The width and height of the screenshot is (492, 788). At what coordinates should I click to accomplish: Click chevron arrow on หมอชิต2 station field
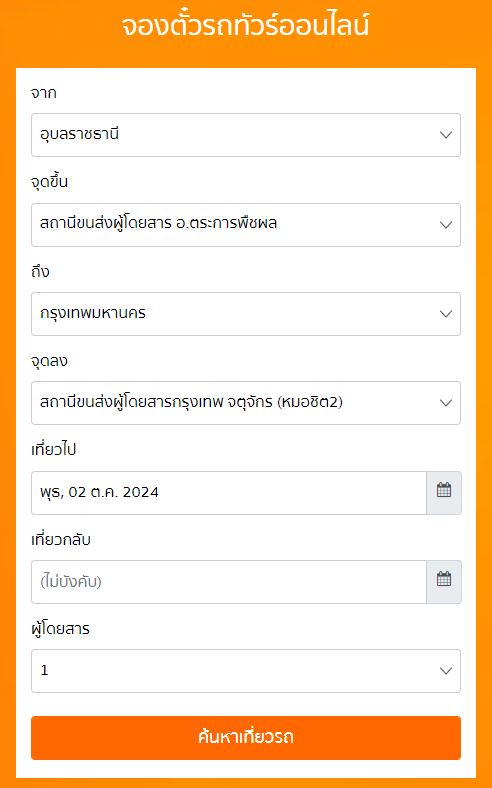tap(446, 403)
